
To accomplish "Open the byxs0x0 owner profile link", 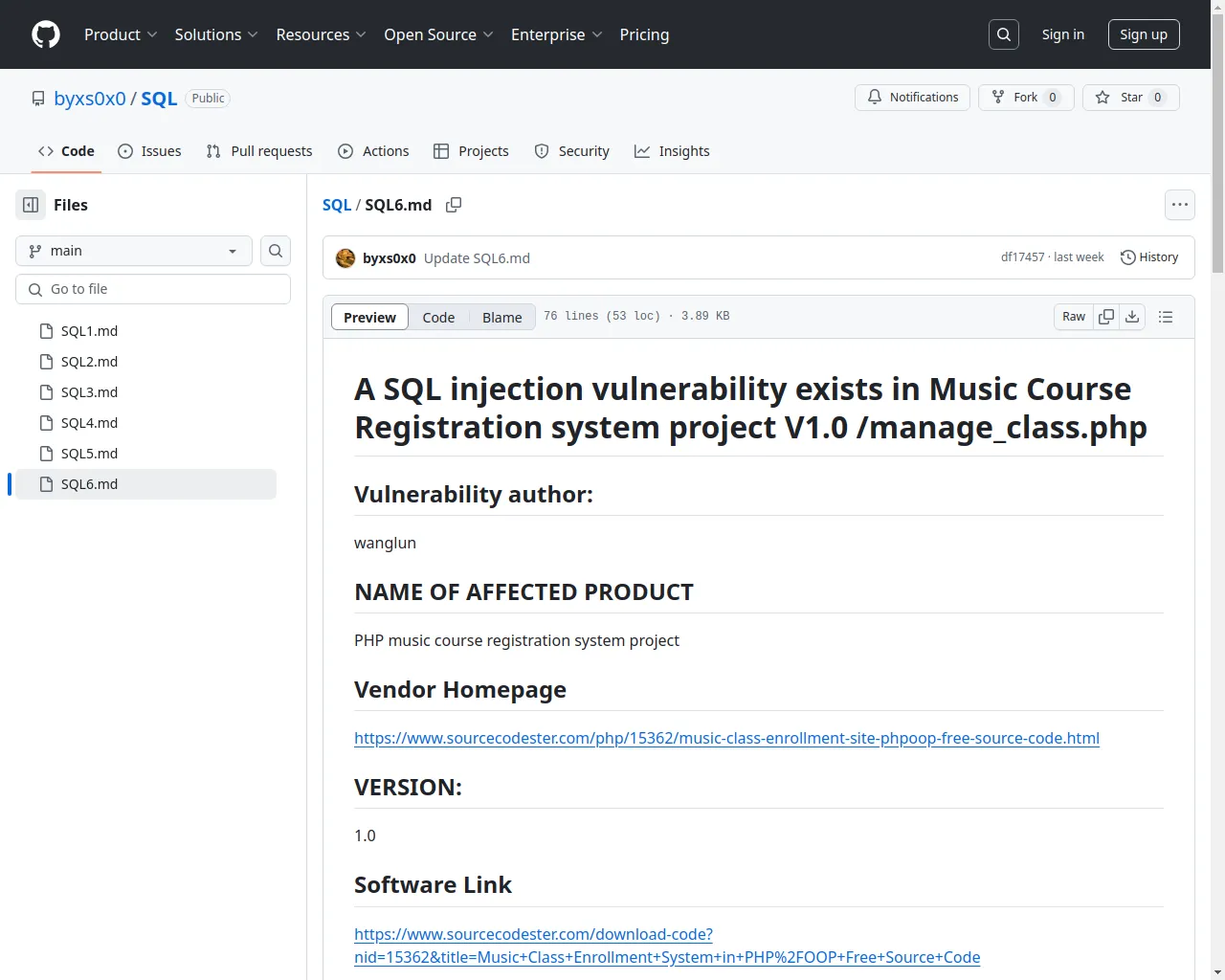I will [x=90, y=99].
